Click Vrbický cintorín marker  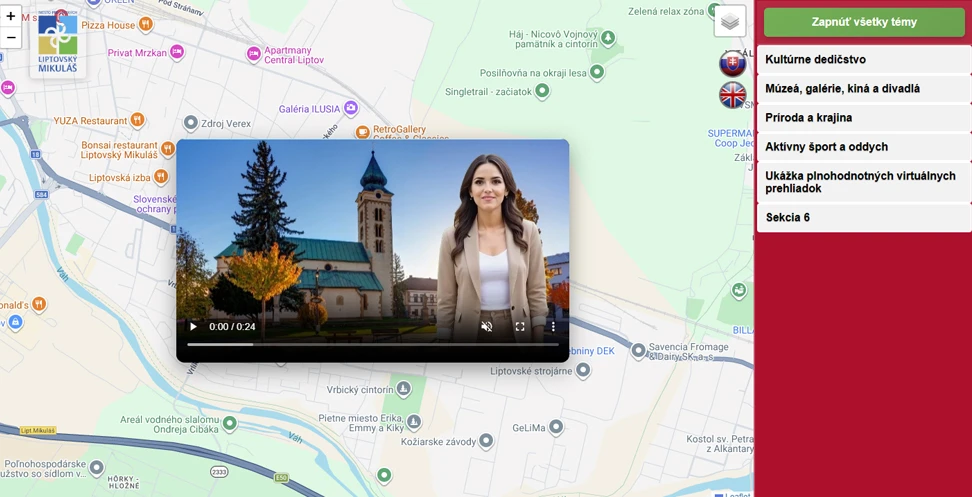(x=404, y=389)
